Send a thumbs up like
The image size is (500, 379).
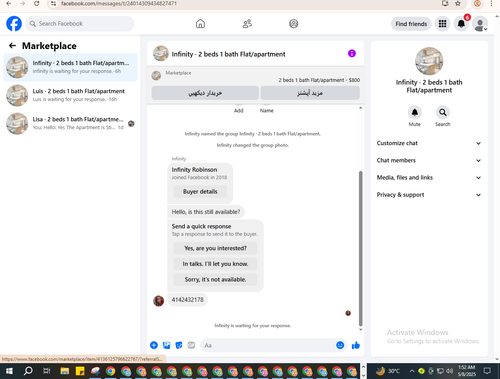[x=356, y=345]
